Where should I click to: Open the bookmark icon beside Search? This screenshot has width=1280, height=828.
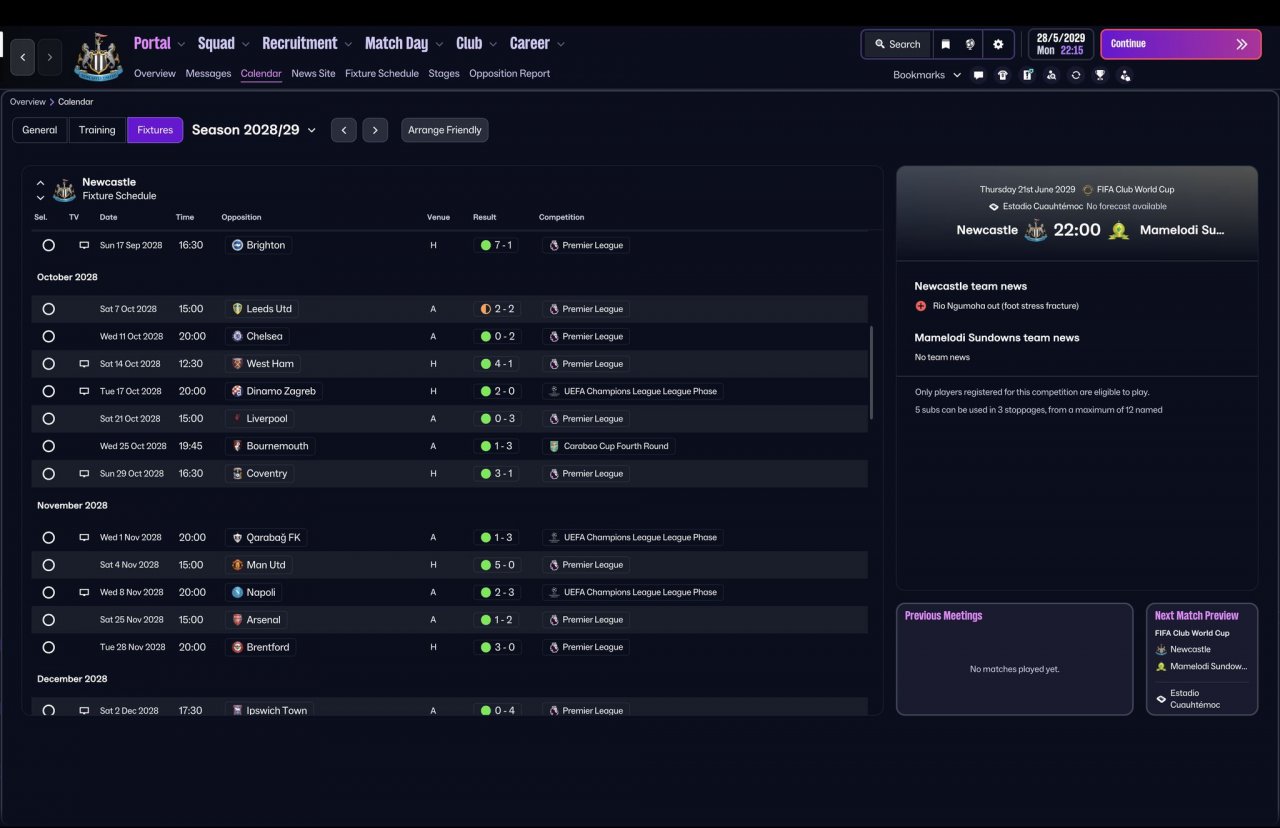pos(945,44)
